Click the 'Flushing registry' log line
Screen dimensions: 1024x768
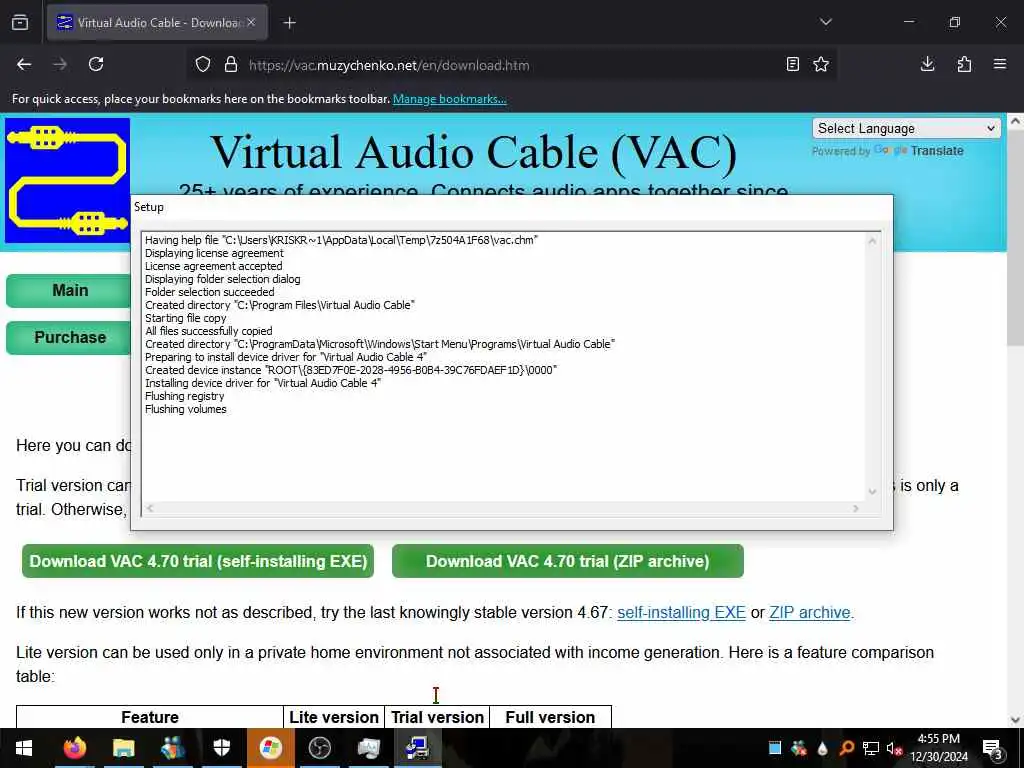point(184,396)
